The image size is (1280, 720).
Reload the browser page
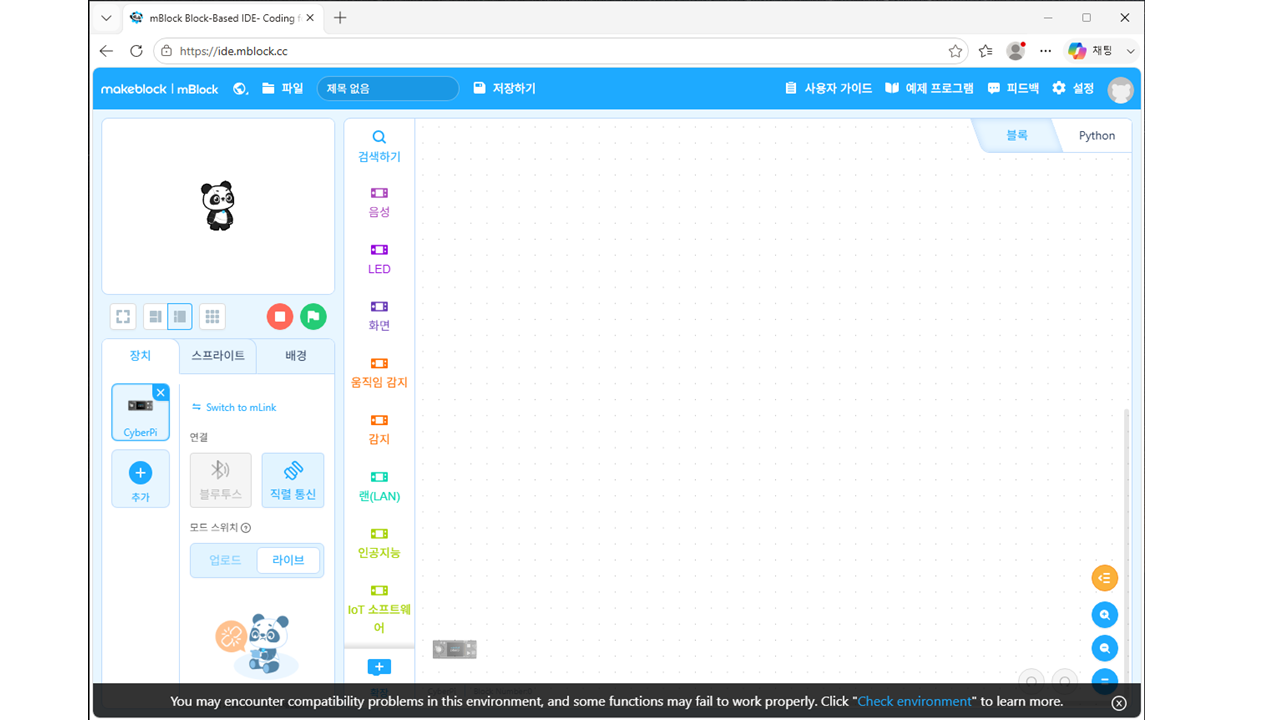[x=136, y=51]
